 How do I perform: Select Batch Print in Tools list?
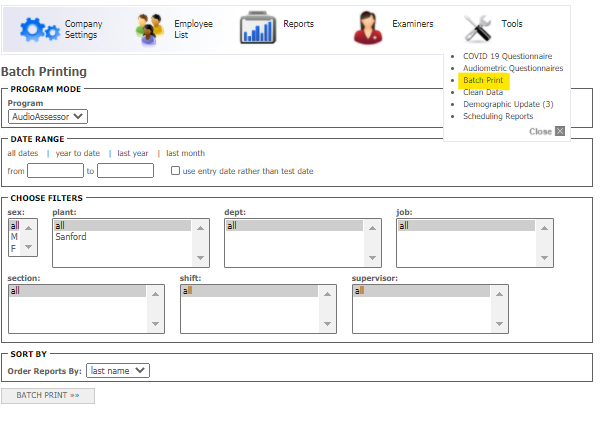point(483,80)
